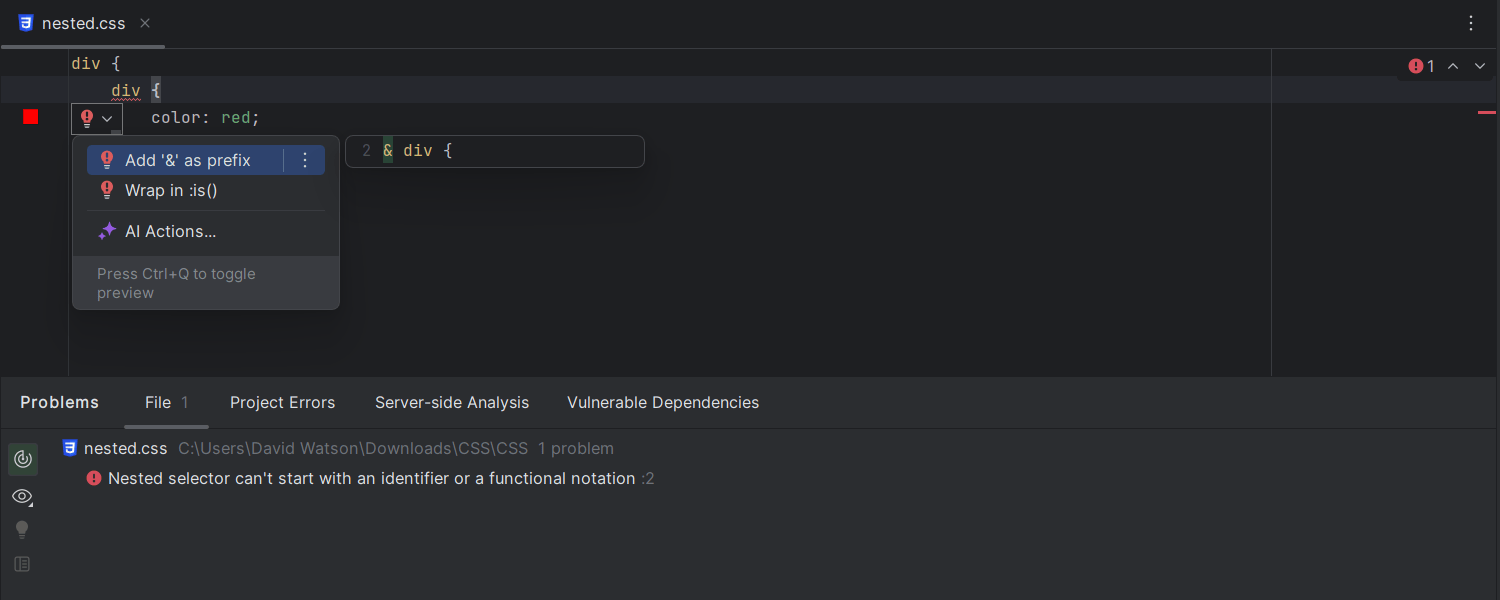Click the red color swatch in gutter

click(31, 117)
